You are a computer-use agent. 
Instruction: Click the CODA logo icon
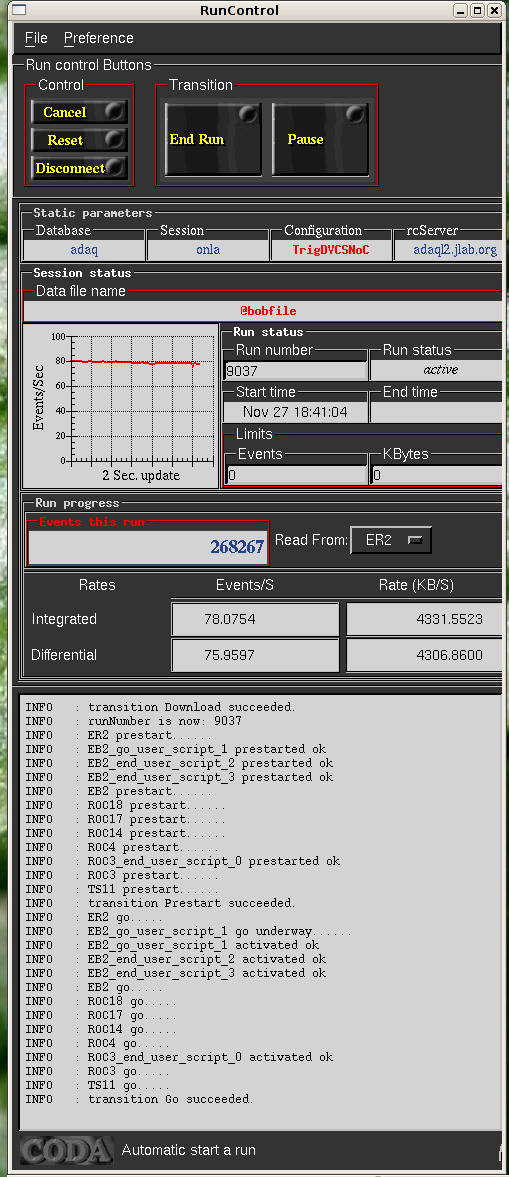[x=67, y=1149]
